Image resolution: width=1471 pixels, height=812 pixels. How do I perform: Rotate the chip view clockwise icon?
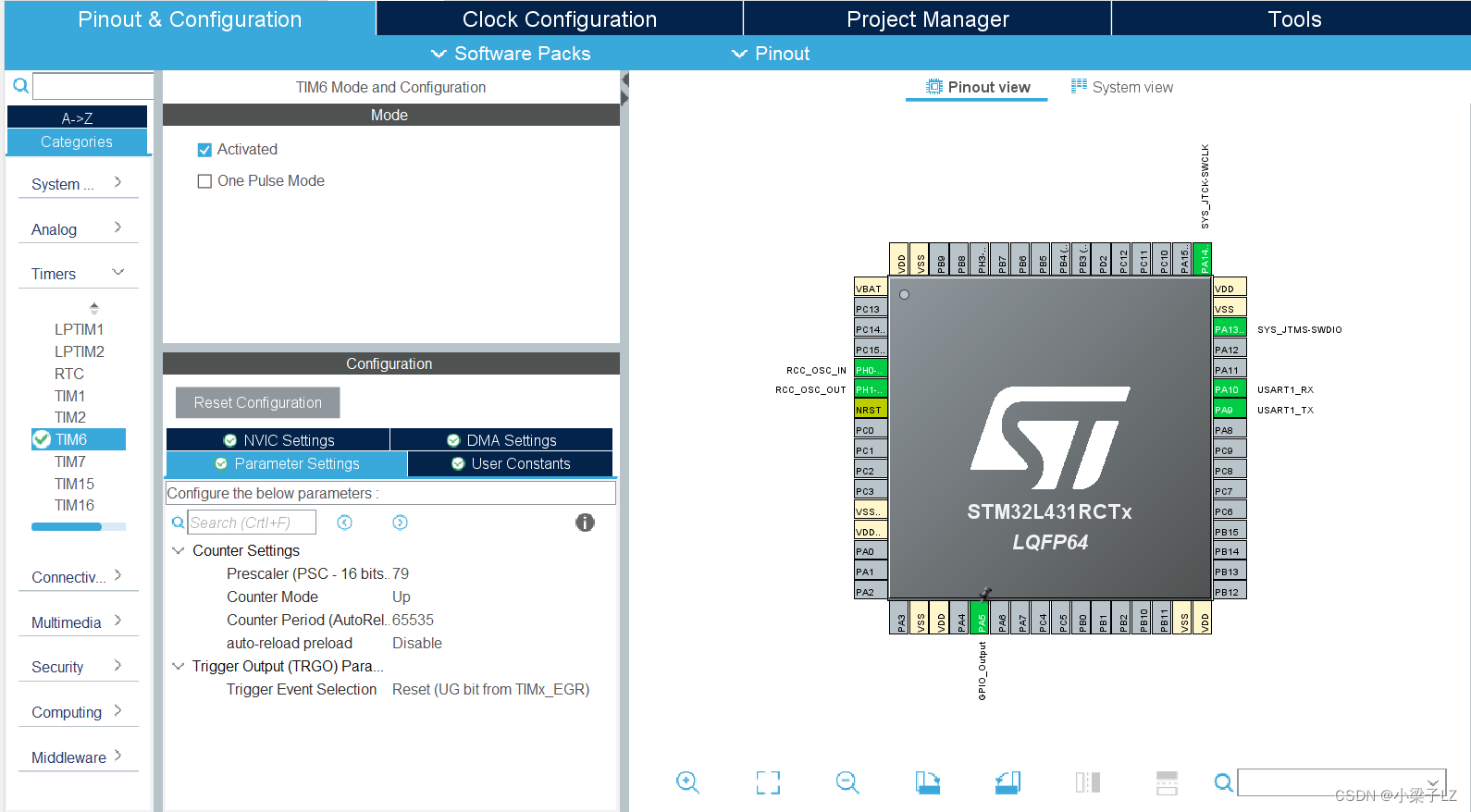(x=928, y=782)
